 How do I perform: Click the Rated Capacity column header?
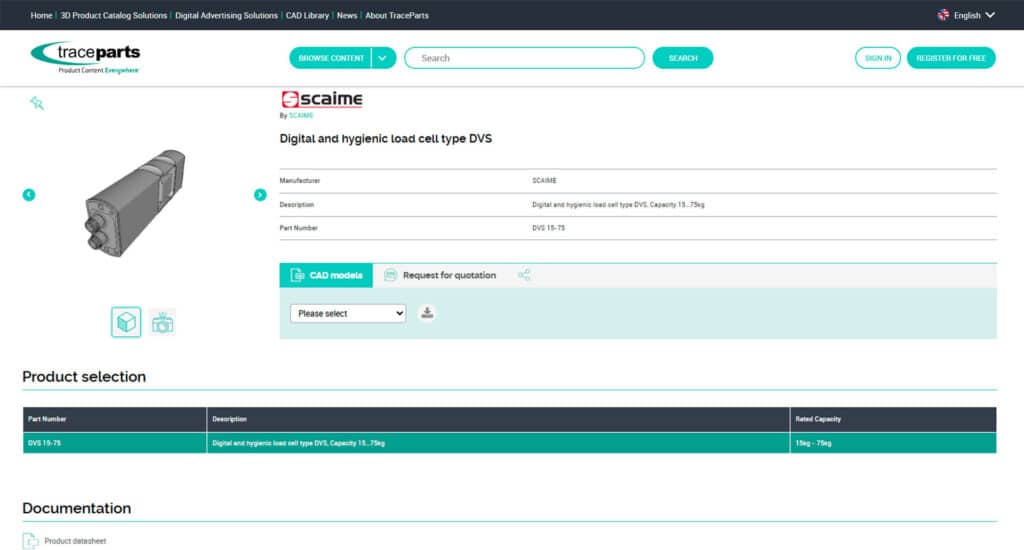893,419
